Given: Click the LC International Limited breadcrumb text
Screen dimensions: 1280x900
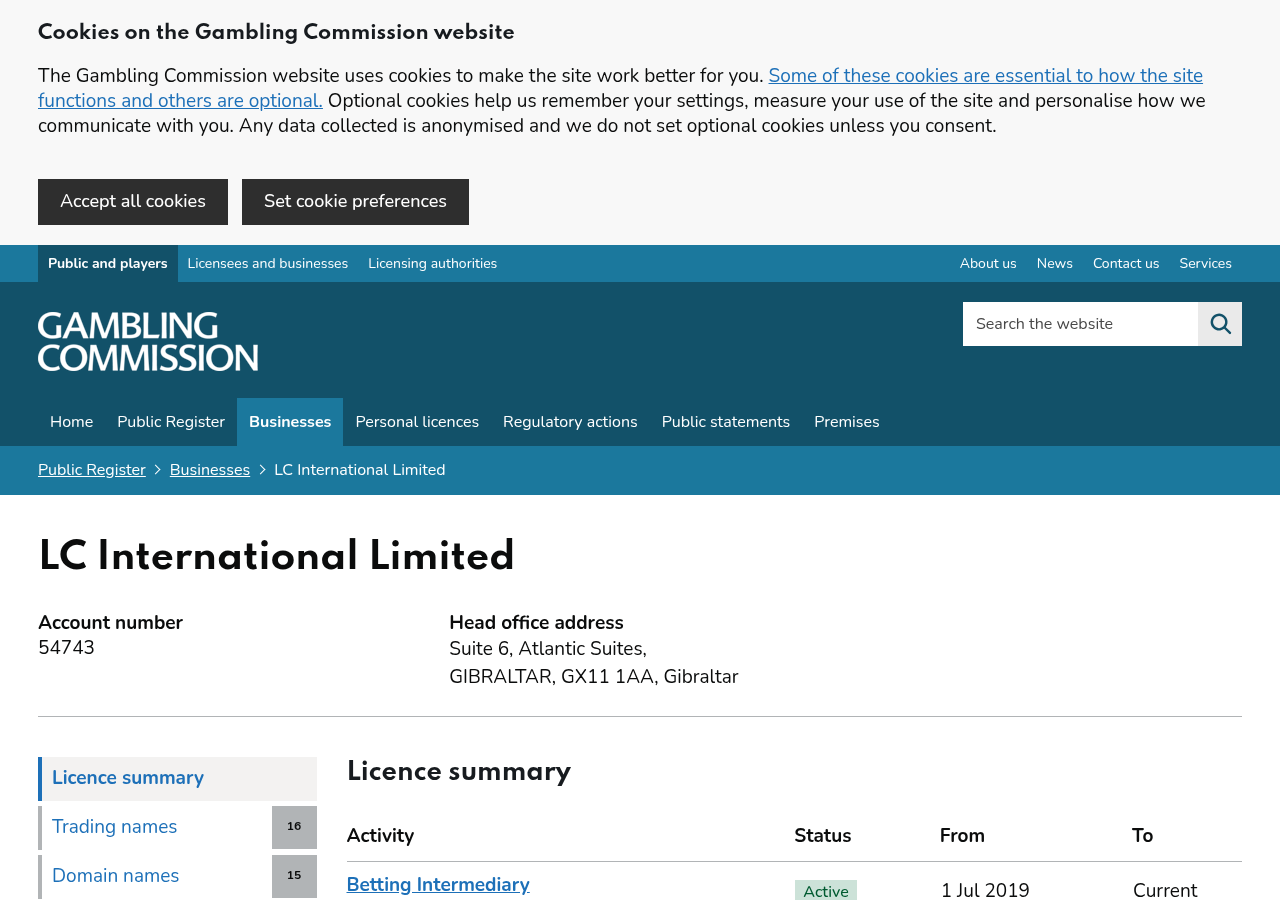Looking at the screenshot, I should tap(360, 470).
